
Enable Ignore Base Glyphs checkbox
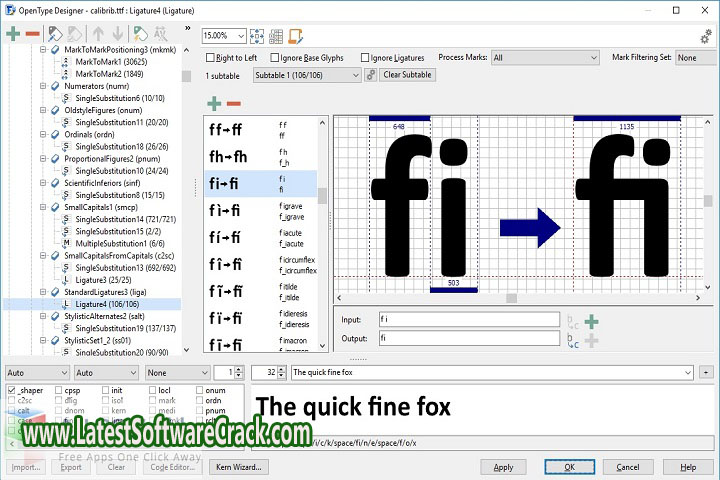click(x=275, y=57)
